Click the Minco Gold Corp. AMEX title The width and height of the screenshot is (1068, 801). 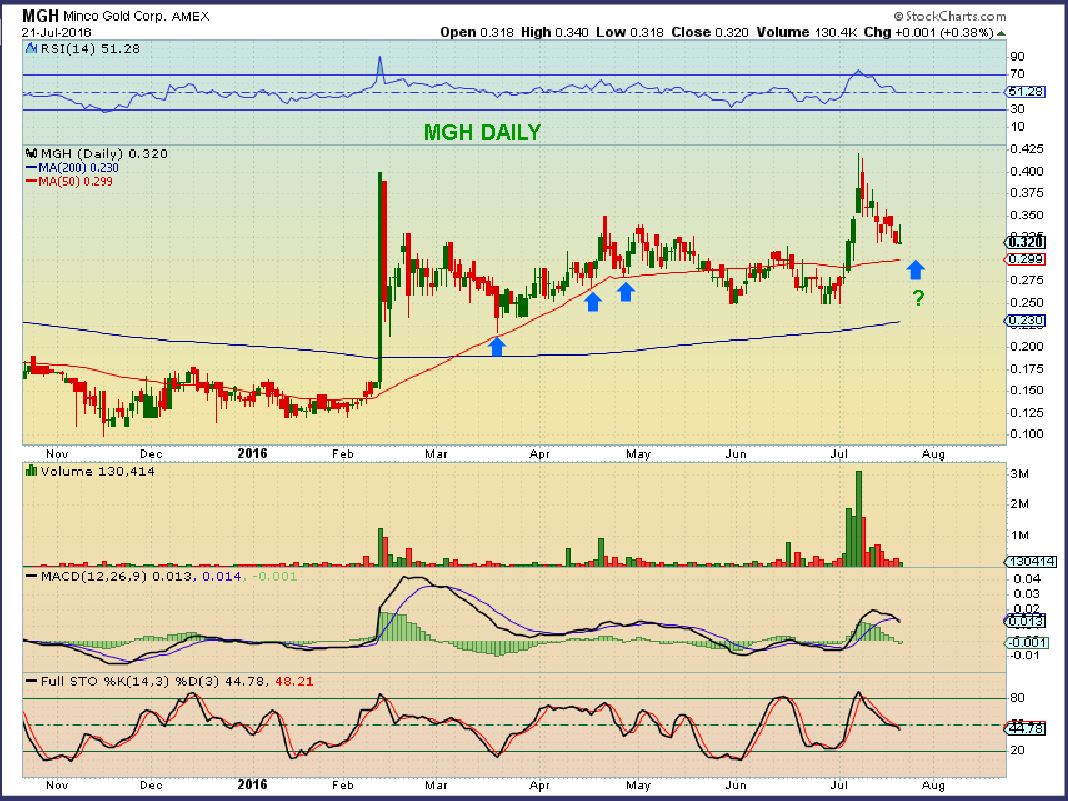pos(137,16)
